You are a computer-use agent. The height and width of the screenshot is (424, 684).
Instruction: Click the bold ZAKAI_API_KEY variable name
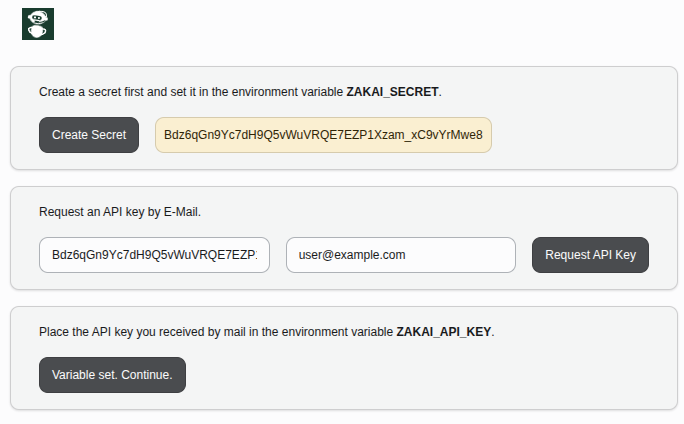(x=444, y=332)
